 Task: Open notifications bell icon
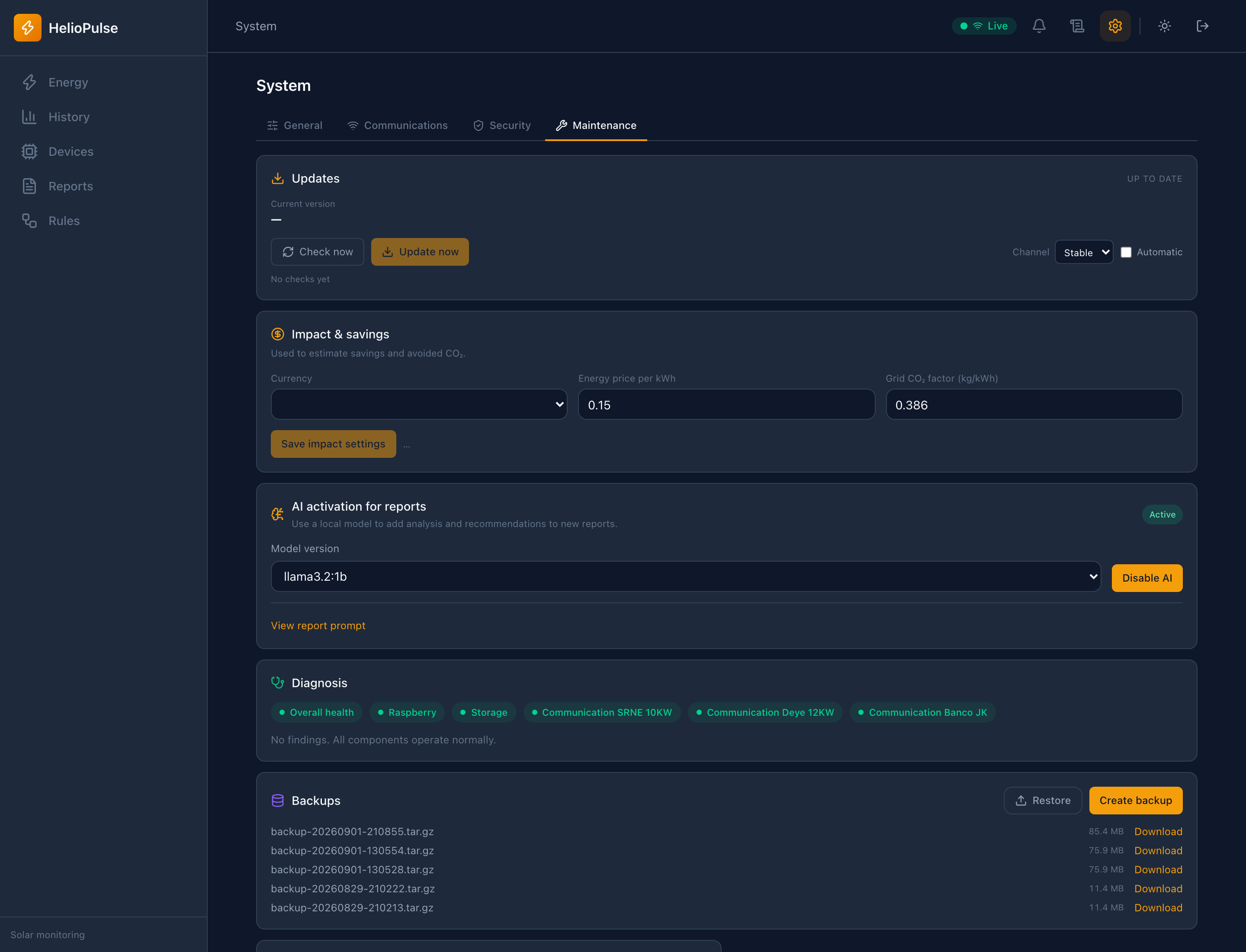1039,26
